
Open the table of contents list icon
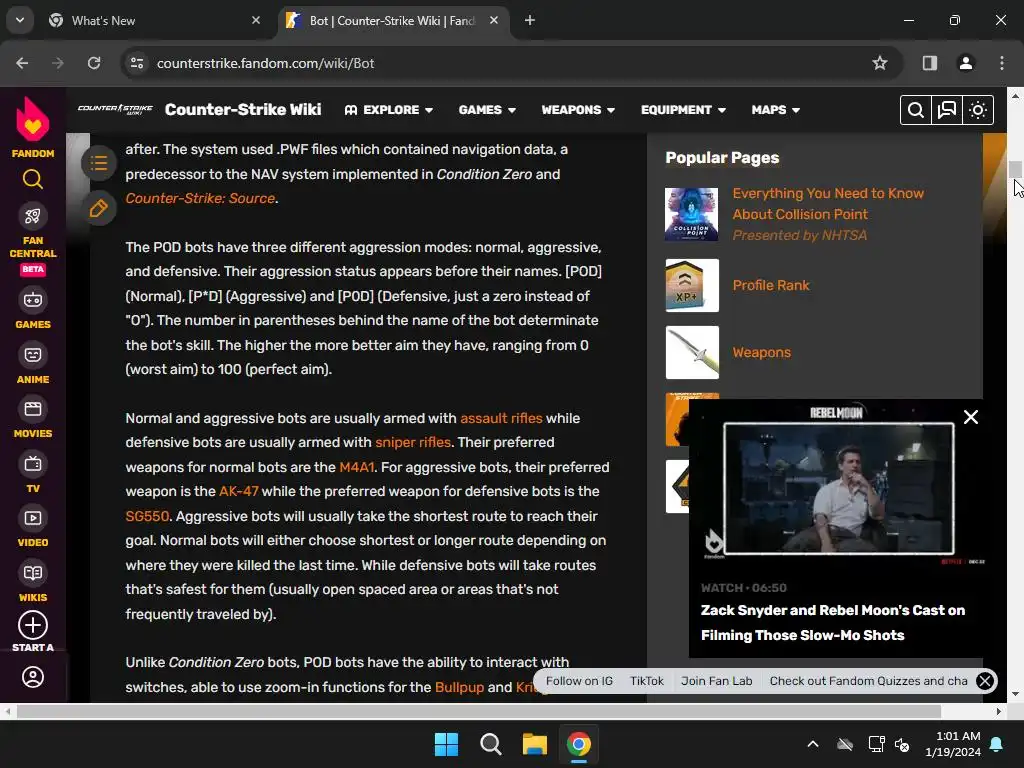99,163
